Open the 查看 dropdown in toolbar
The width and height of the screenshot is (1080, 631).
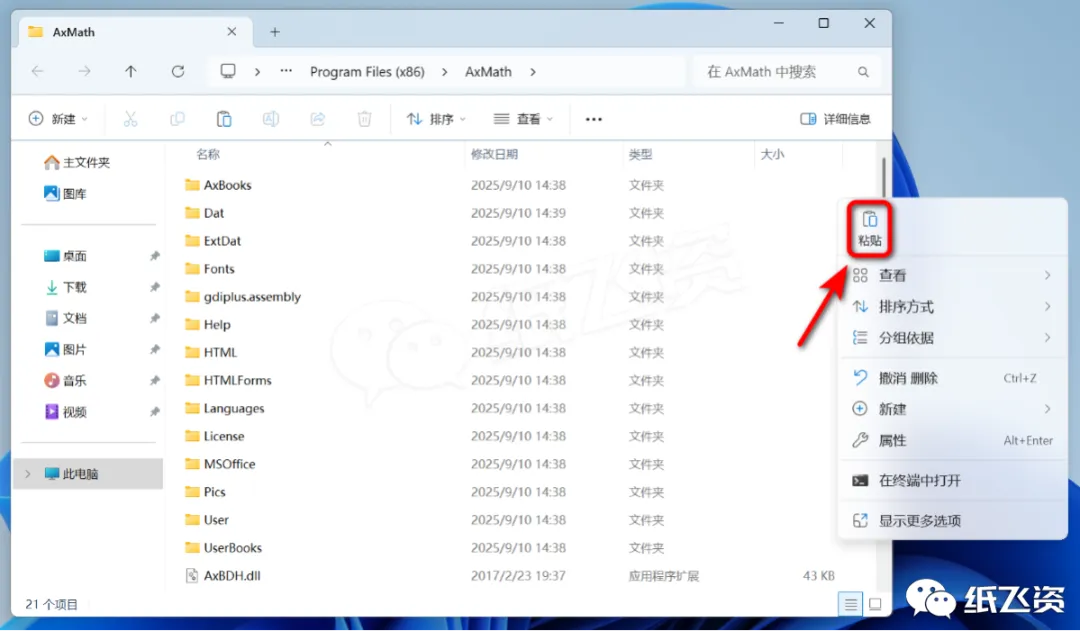[x=523, y=119]
